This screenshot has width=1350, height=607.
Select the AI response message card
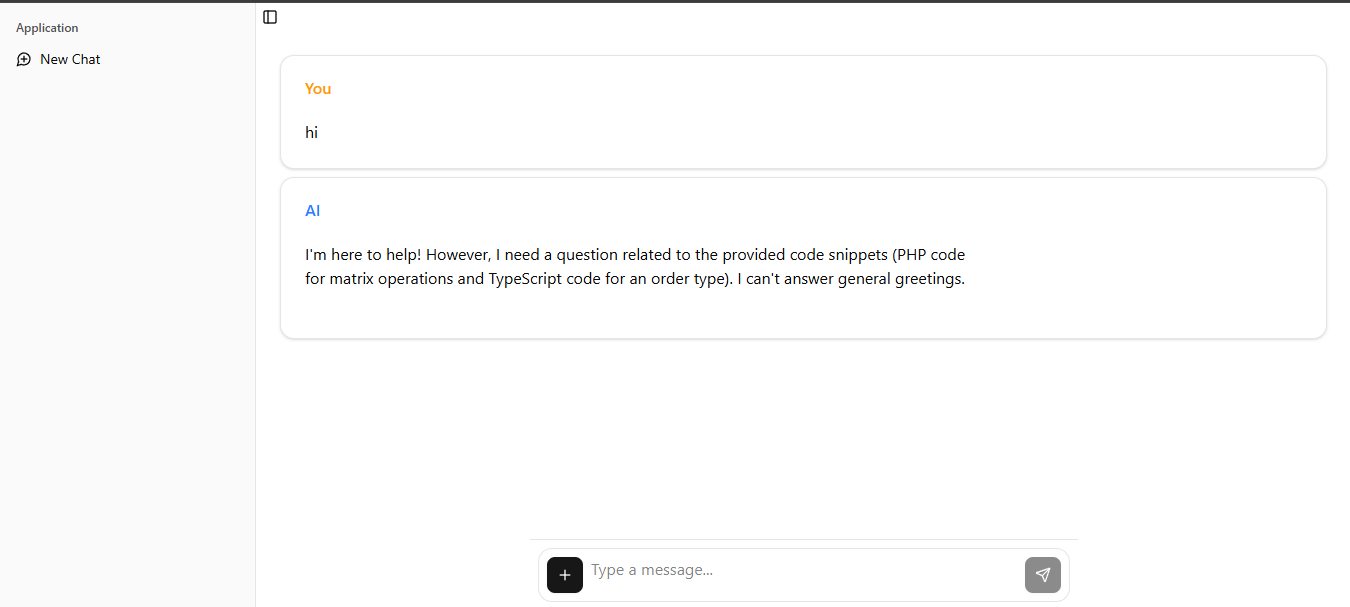click(x=802, y=258)
